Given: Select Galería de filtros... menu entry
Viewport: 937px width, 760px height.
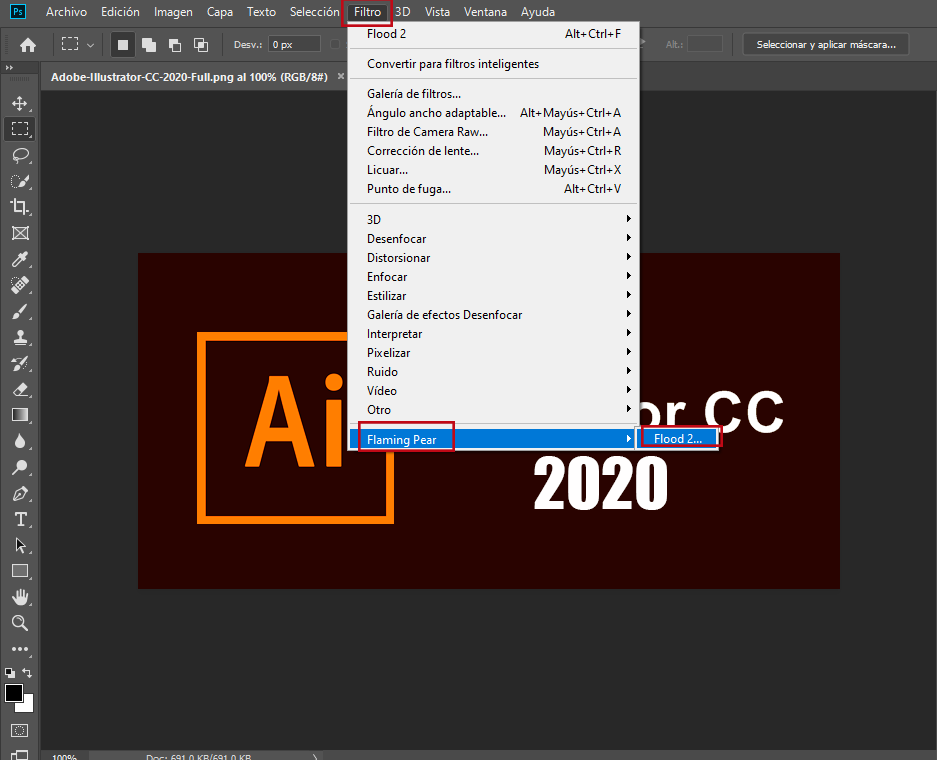Looking at the screenshot, I should [x=493, y=94].
